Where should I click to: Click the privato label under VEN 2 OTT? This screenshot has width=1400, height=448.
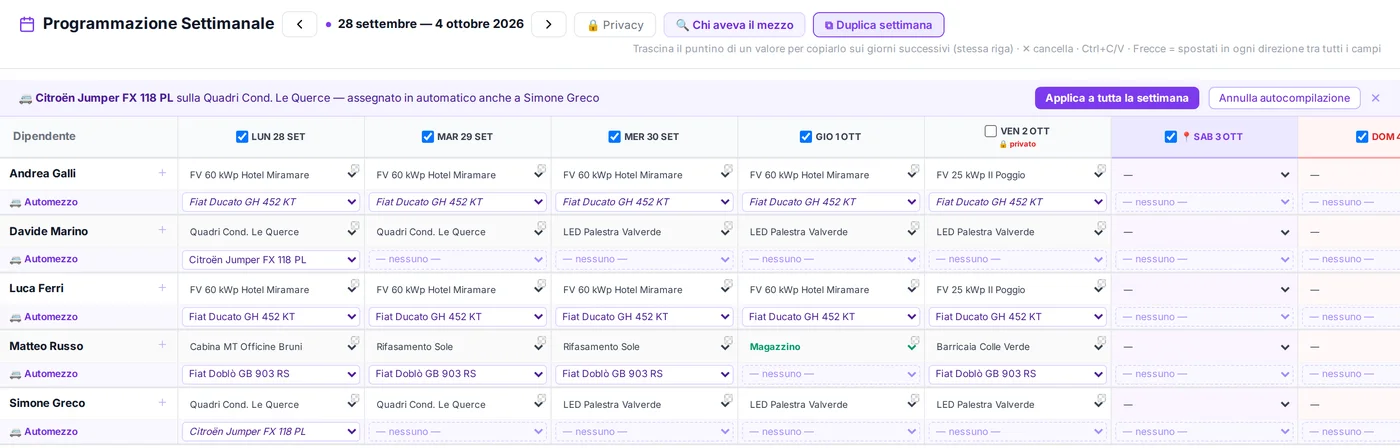[1023, 144]
